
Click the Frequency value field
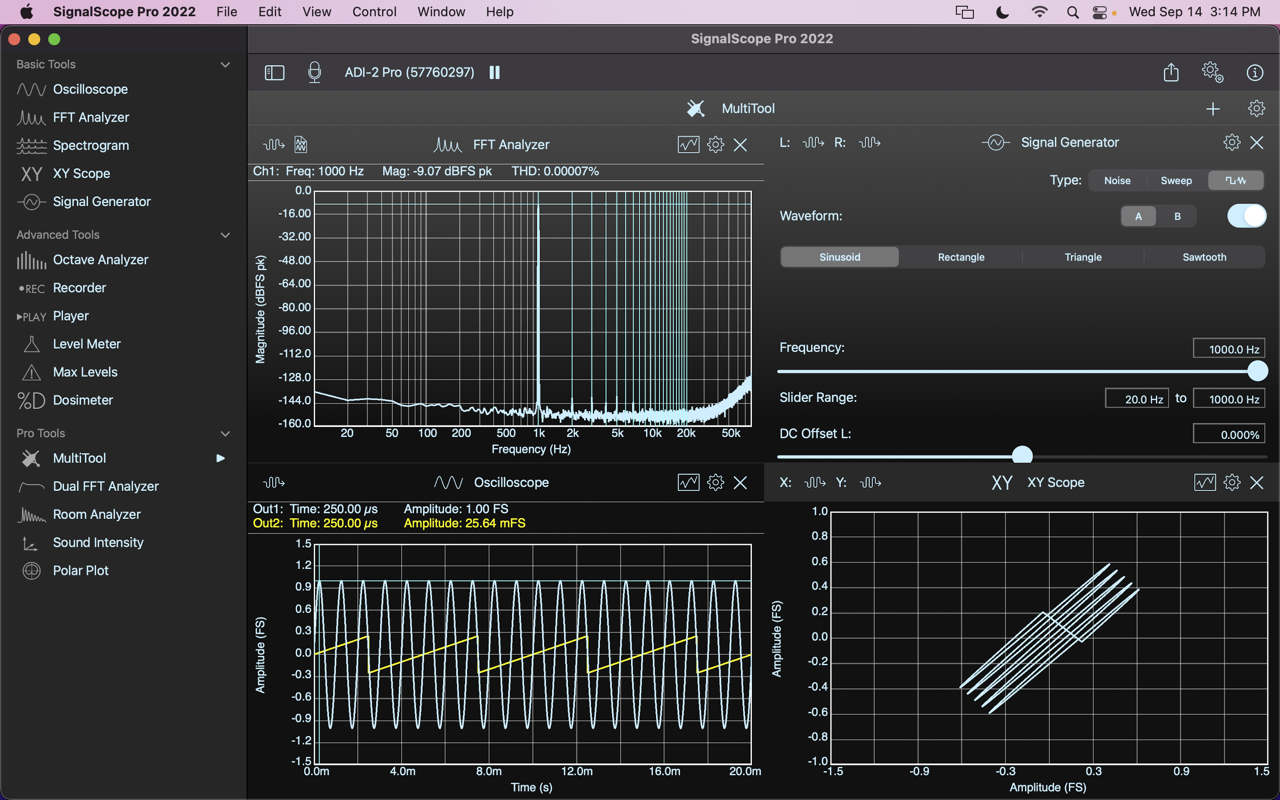coord(1229,349)
